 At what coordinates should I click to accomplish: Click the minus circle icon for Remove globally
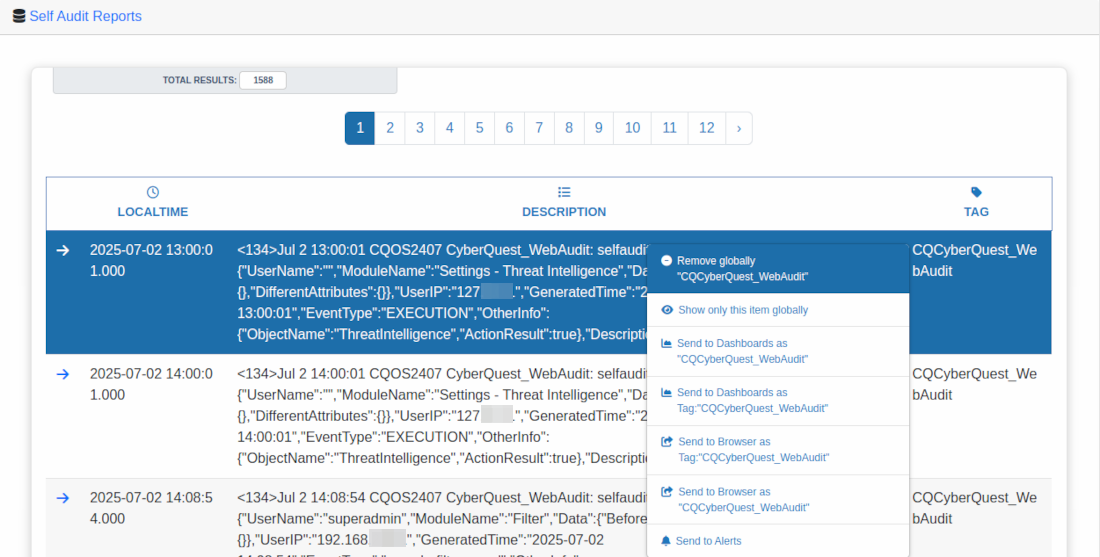(667, 260)
